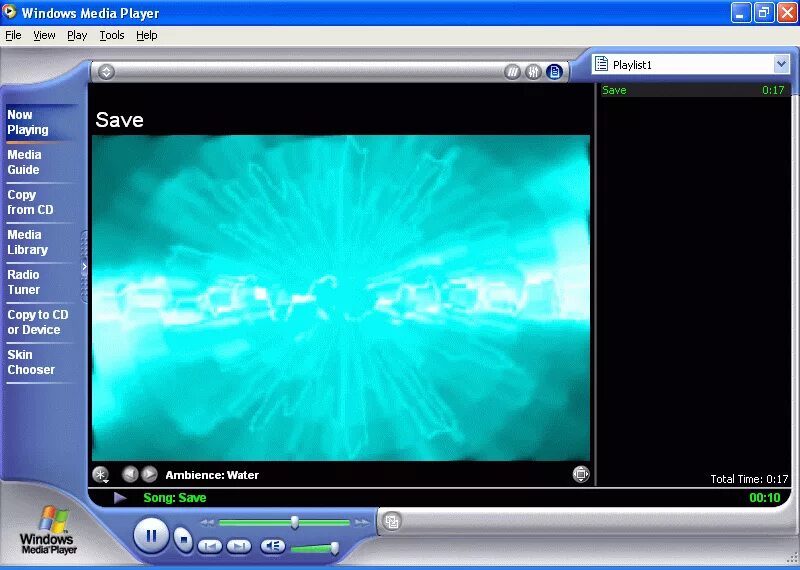
Task: Click the title bar application icon
Action: click(9, 12)
